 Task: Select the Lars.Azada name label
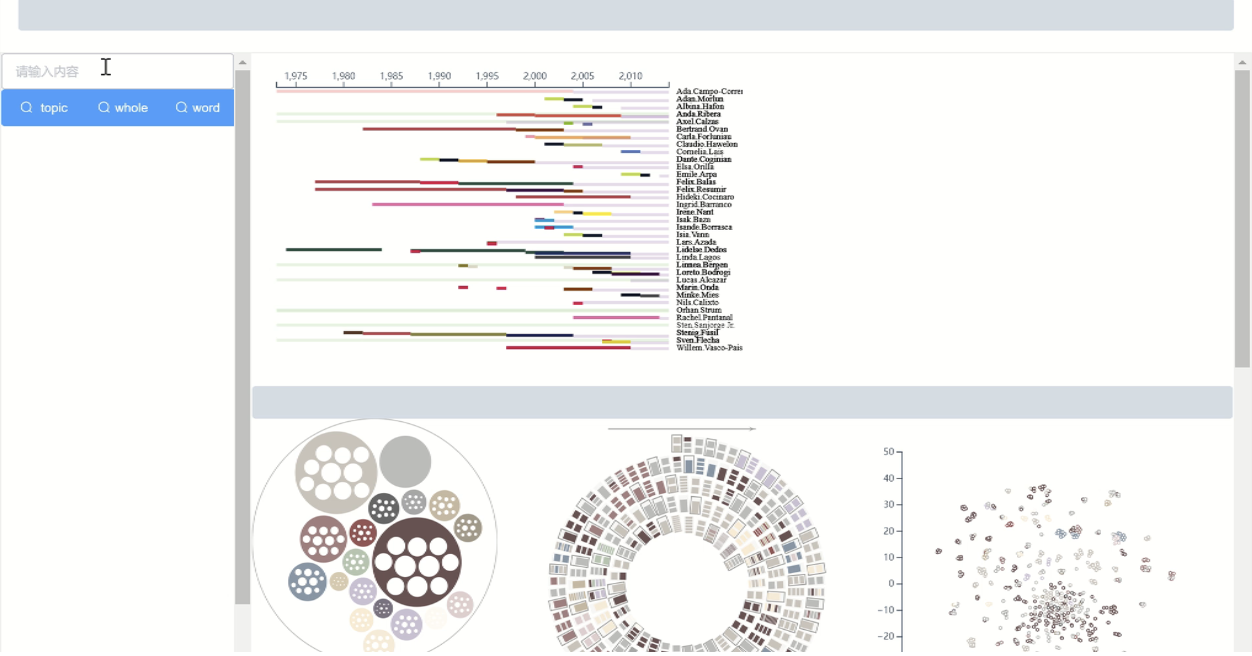(696, 242)
